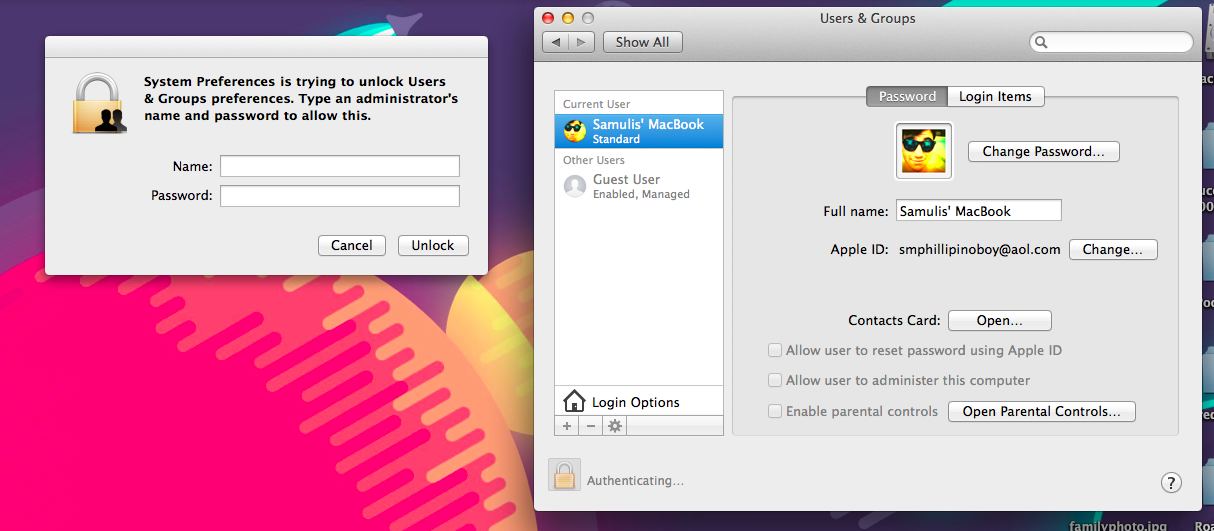This screenshot has height=531, width=1214.
Task: Click Open Parental Controls button
Action: click(x=1042, y=412)
